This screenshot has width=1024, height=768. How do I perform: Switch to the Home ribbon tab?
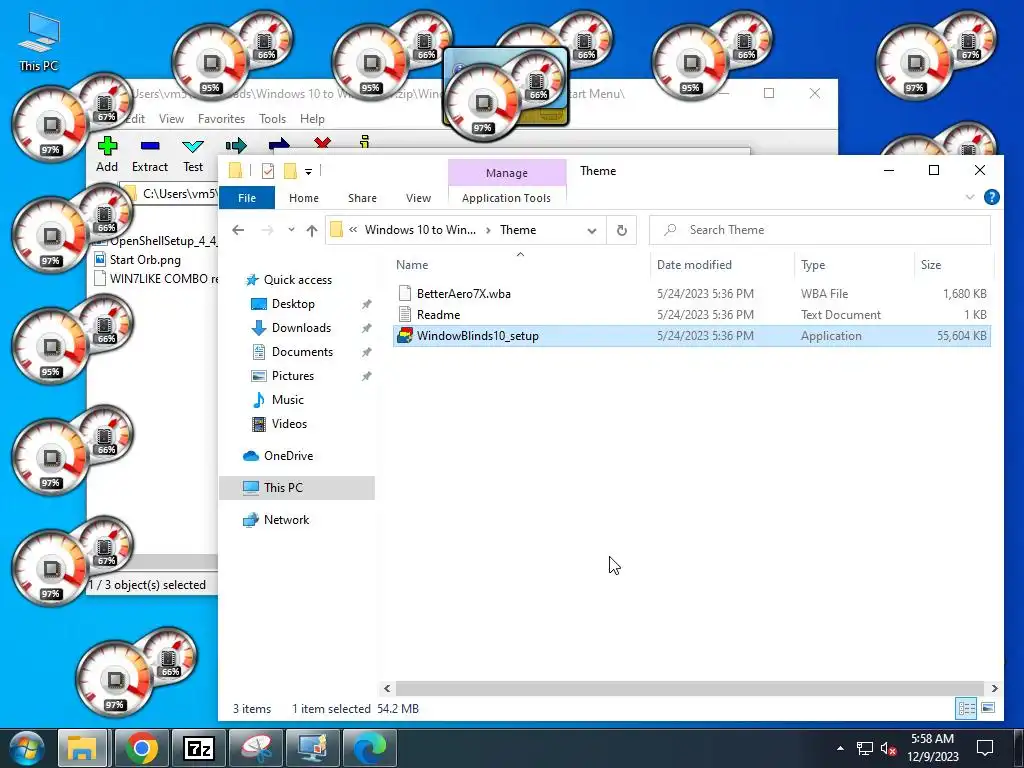coord(304,198)
